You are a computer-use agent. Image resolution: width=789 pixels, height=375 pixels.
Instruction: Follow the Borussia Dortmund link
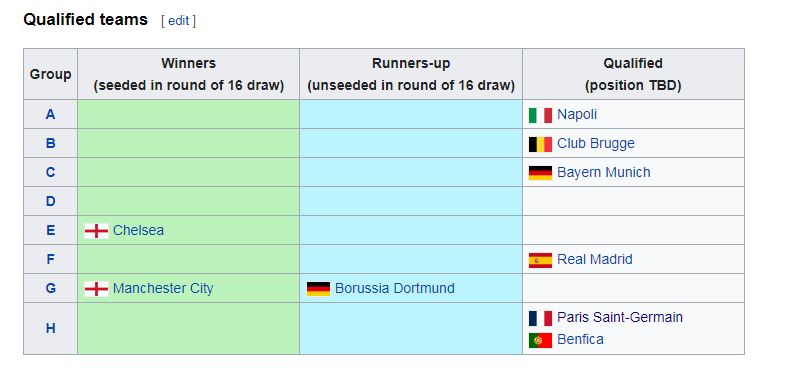pyautogui.click(x=395, y=288)
